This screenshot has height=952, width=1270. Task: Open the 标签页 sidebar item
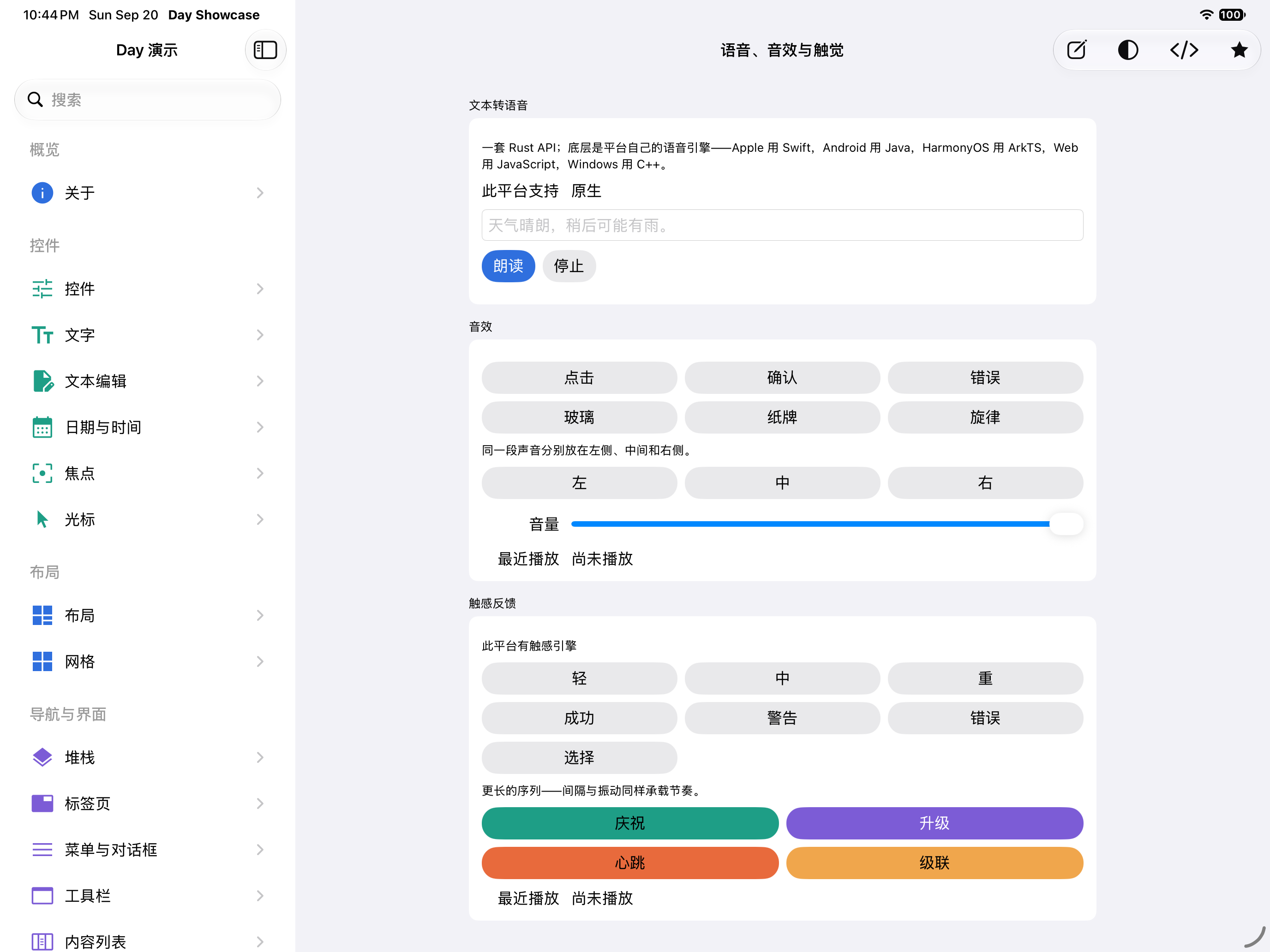click(x=148, y=803)
